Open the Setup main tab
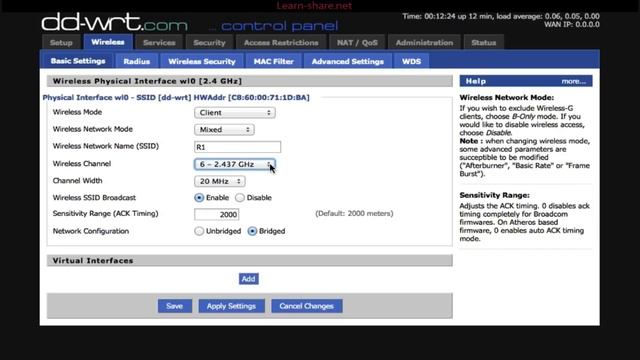 [61, 42]
